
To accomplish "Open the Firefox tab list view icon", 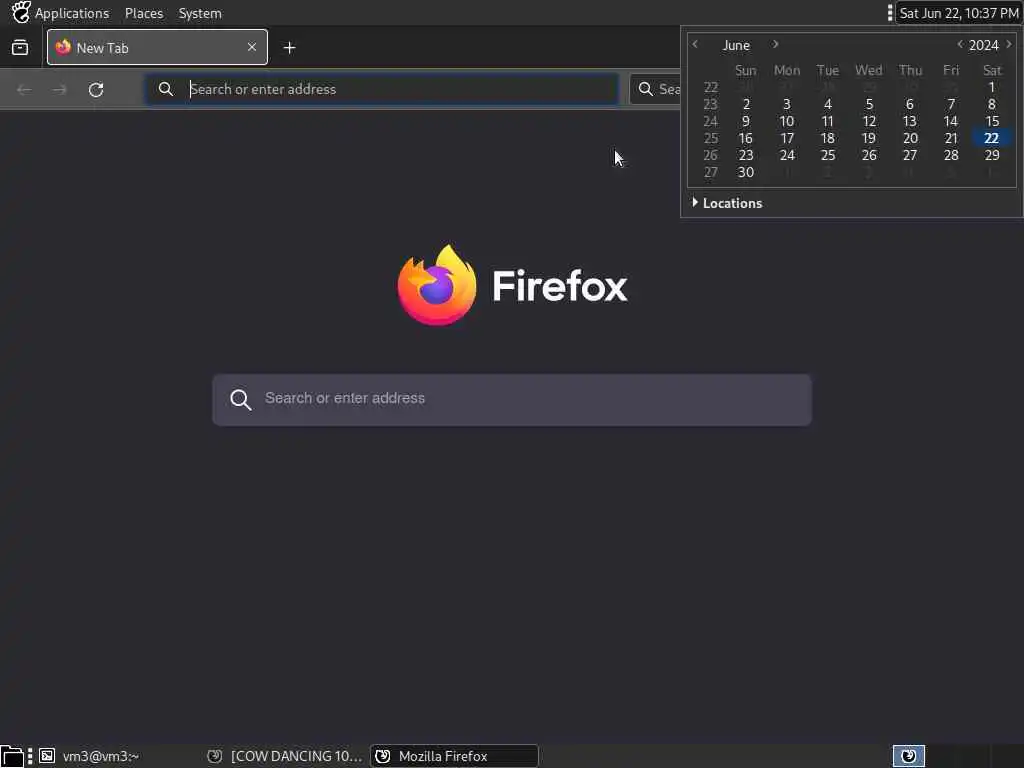I will click(20, 47).
